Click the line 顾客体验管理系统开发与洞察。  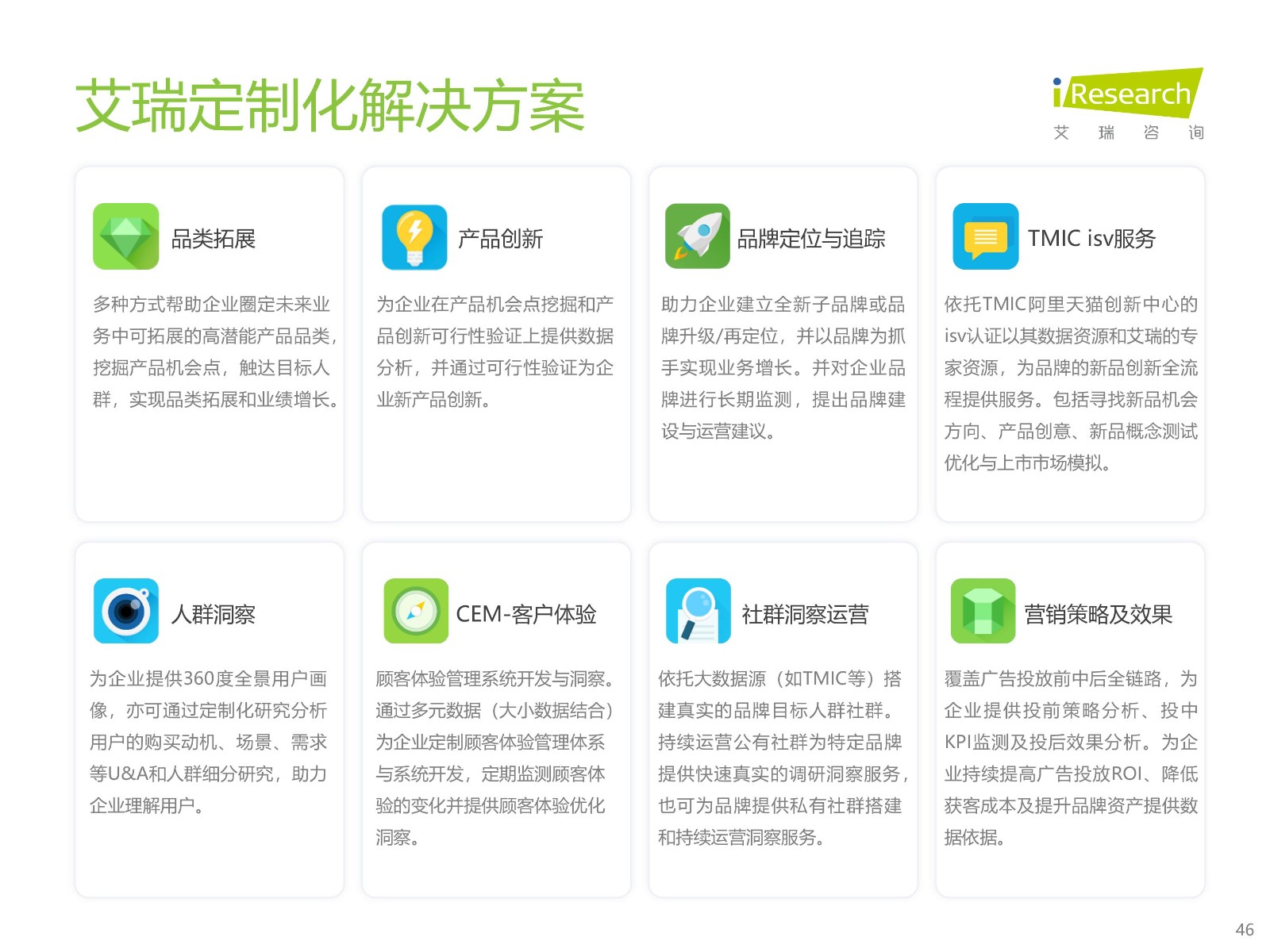[495, 679]
